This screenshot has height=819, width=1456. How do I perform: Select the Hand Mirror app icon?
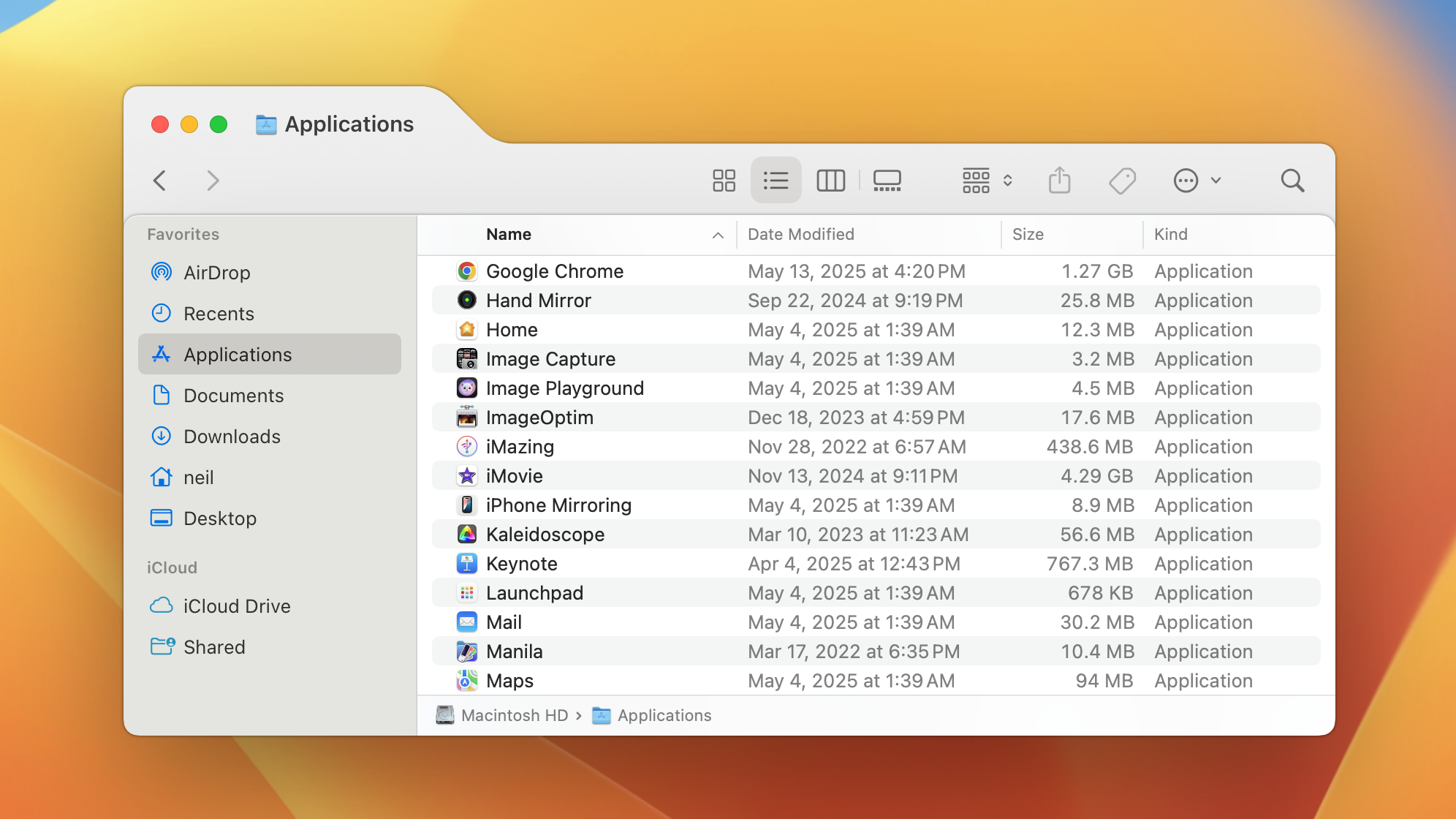(x=467, y=301)
